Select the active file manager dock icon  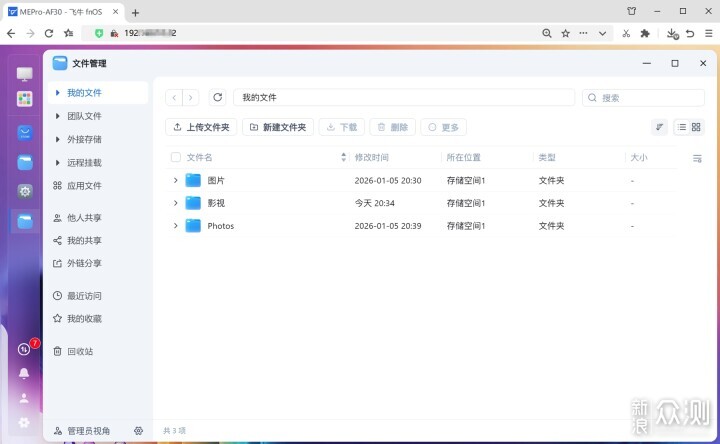point(25,221)
